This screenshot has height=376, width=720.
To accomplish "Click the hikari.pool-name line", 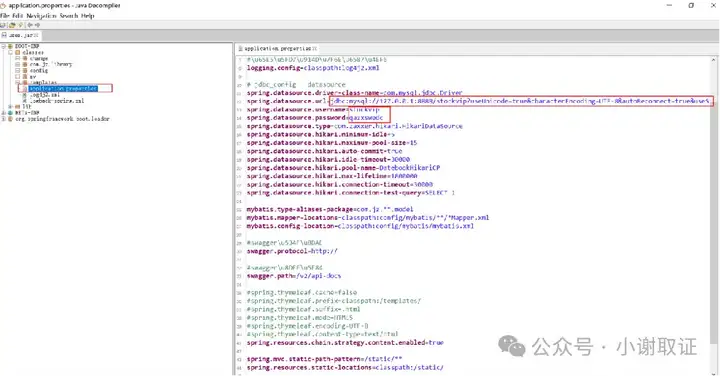I will pos(343,168).
